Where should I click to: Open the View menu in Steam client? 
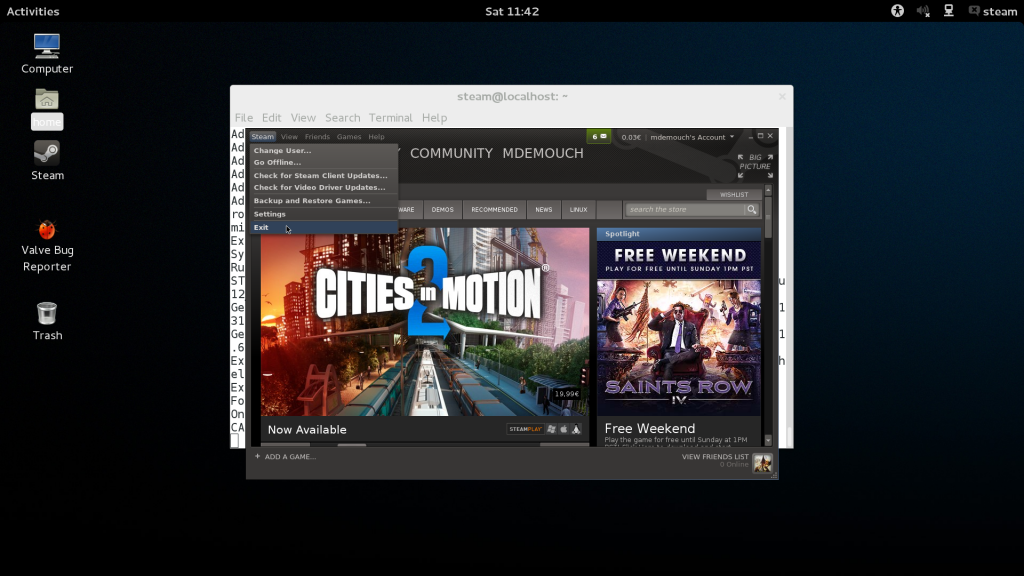[289, 136]
